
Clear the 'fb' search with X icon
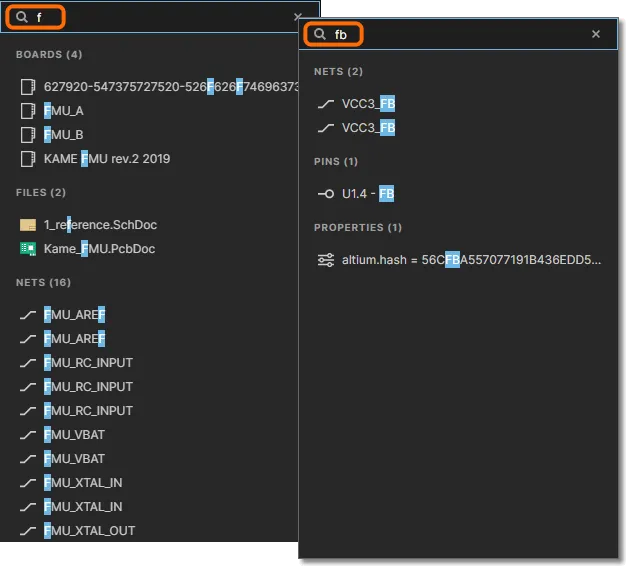click(x=596, y=34)
